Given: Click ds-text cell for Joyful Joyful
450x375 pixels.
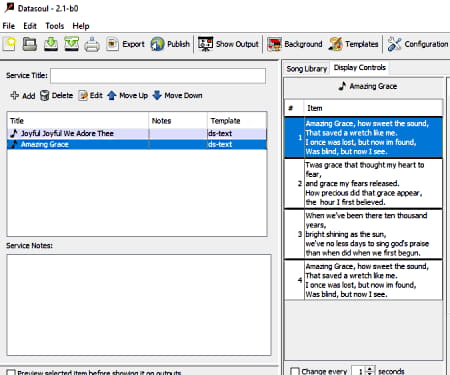Looking at the screenshot, I should point(237,133).
